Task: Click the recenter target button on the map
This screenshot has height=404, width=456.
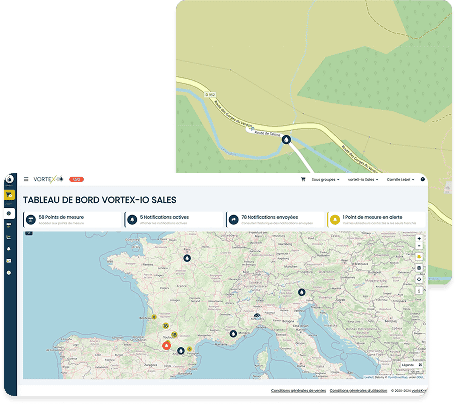Action: tap(419, 279)
